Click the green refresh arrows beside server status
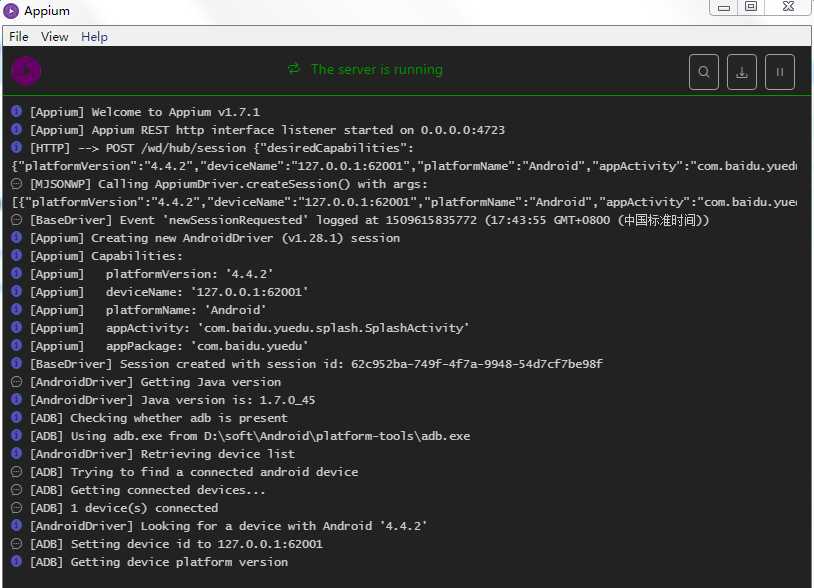 (294, 69)
